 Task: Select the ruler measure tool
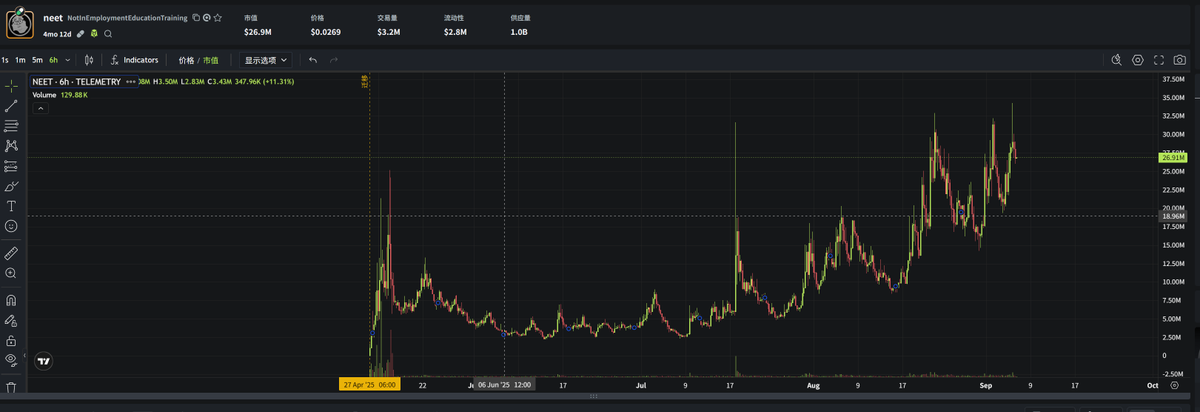[x=11, y=253]
